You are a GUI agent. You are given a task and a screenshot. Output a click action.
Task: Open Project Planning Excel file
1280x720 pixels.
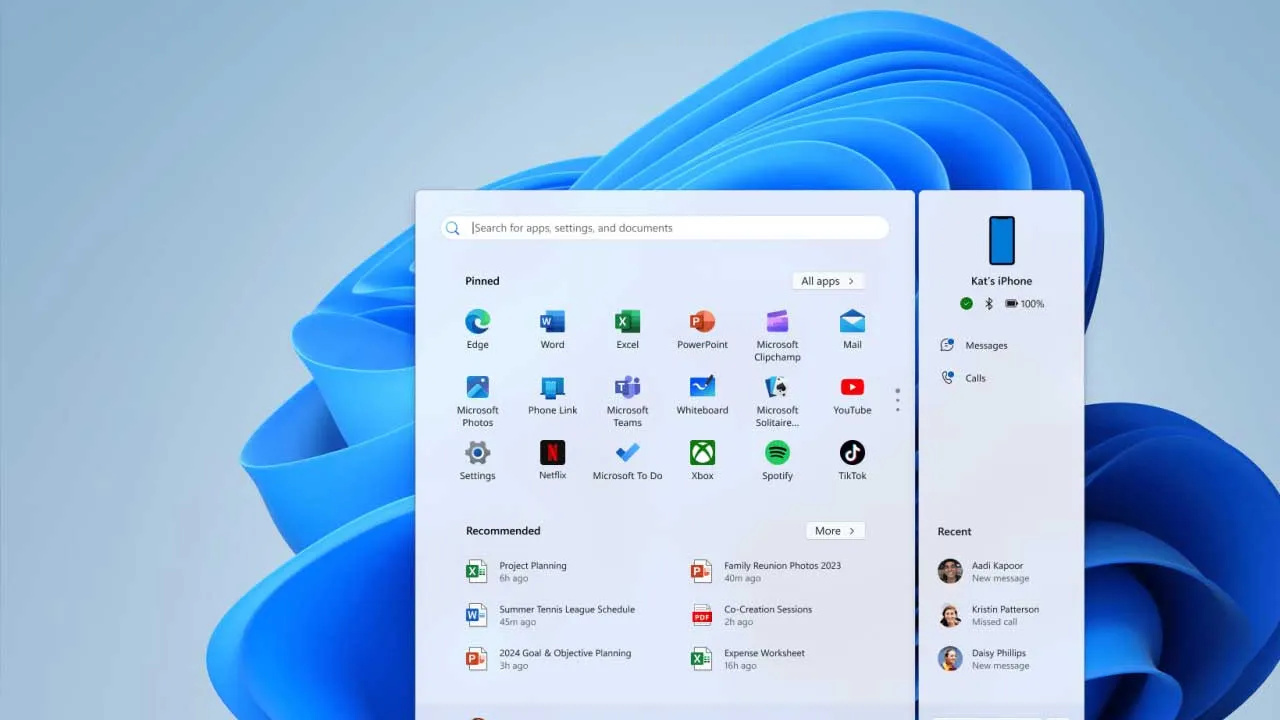point(517,572)
